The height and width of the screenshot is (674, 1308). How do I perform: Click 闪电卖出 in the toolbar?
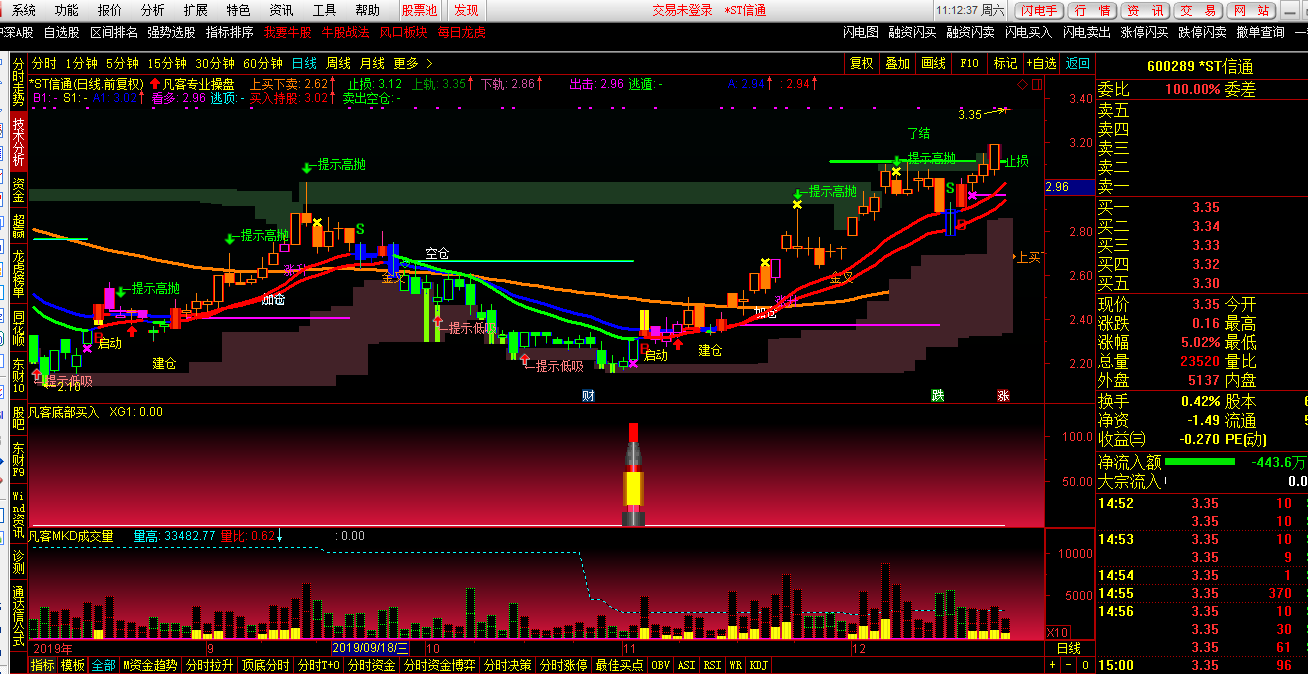click(x=1087, y=32)
